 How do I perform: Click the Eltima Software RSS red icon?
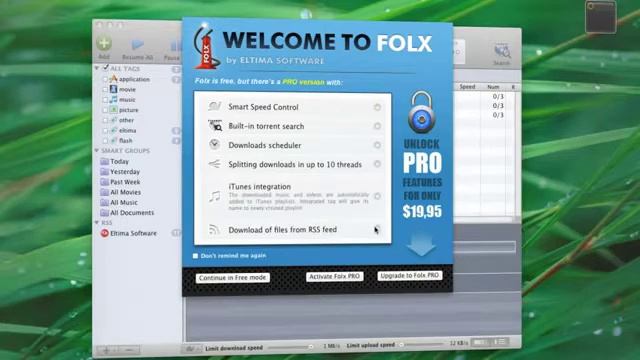(104, 233)
